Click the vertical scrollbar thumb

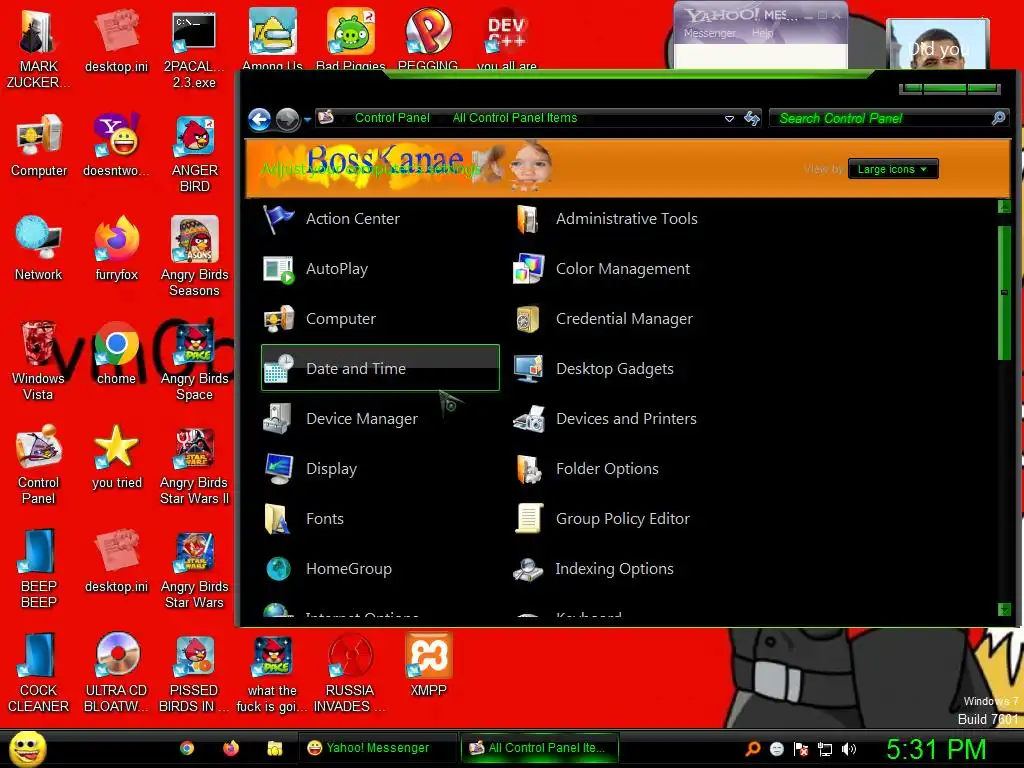(x=1004, y=293)
